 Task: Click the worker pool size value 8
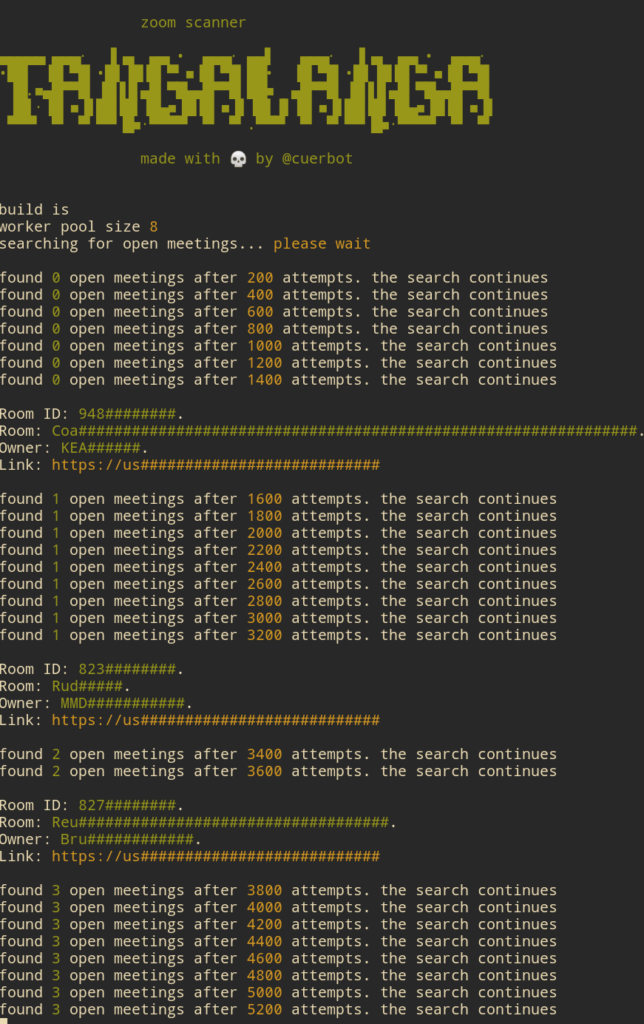click(x=153, y=227)
